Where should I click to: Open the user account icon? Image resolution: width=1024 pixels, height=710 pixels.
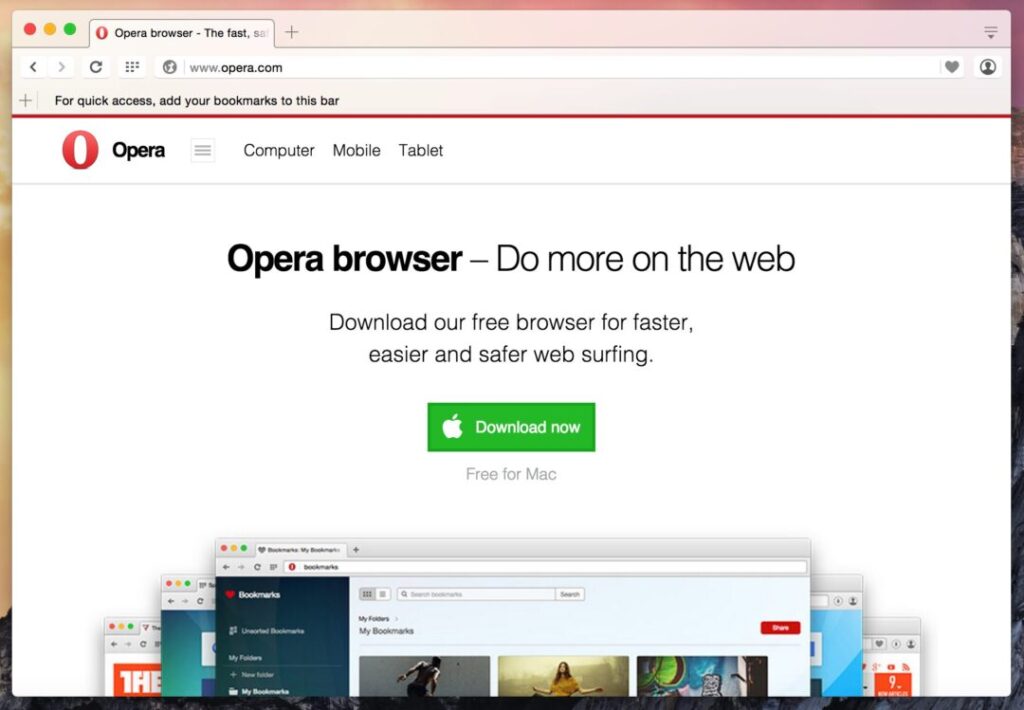point(988,67)
